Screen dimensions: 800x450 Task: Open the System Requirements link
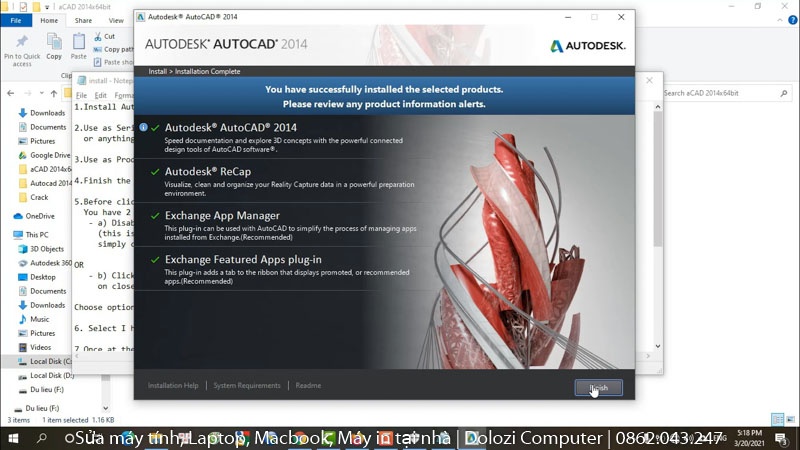[x=247, y=386]
